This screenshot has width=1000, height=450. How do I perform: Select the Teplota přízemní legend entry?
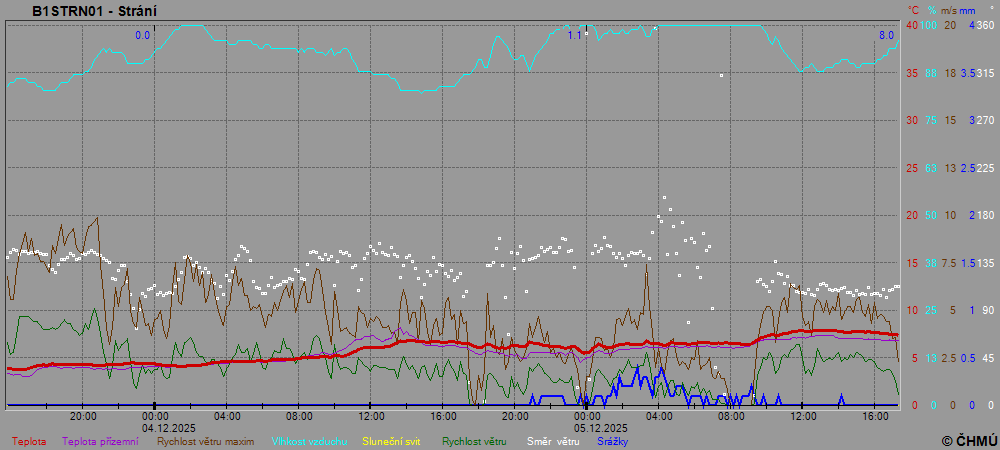[x=100, y=441]
